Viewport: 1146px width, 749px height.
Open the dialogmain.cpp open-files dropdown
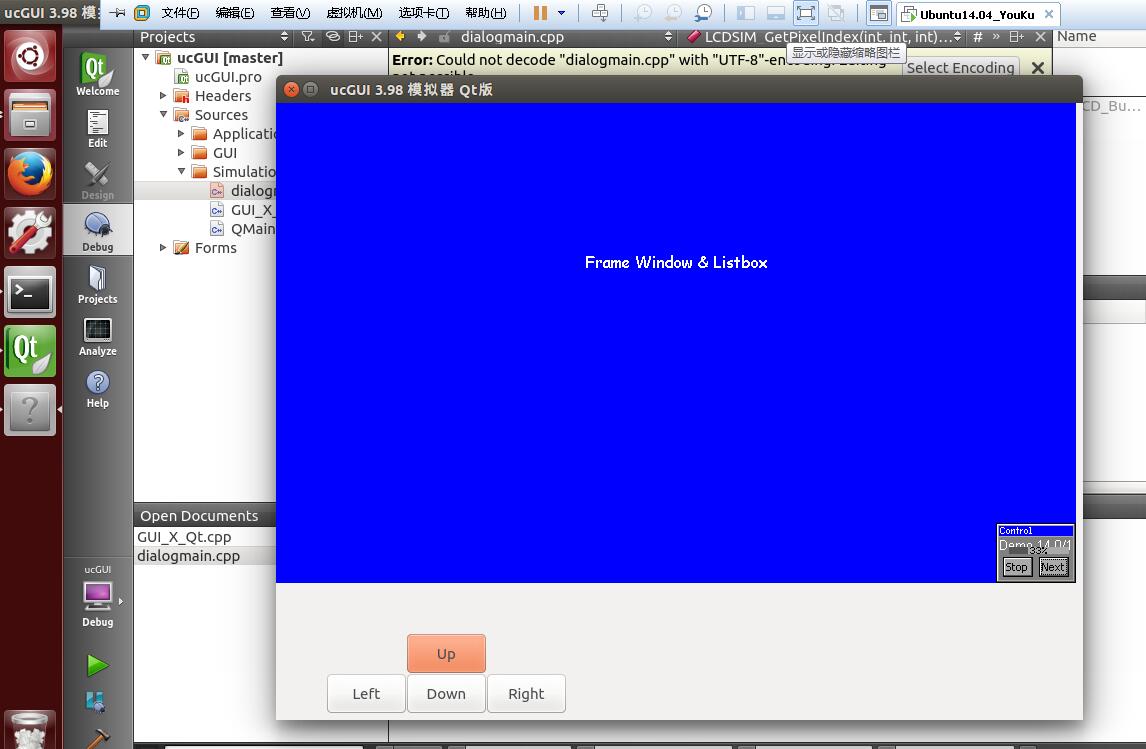668,37
